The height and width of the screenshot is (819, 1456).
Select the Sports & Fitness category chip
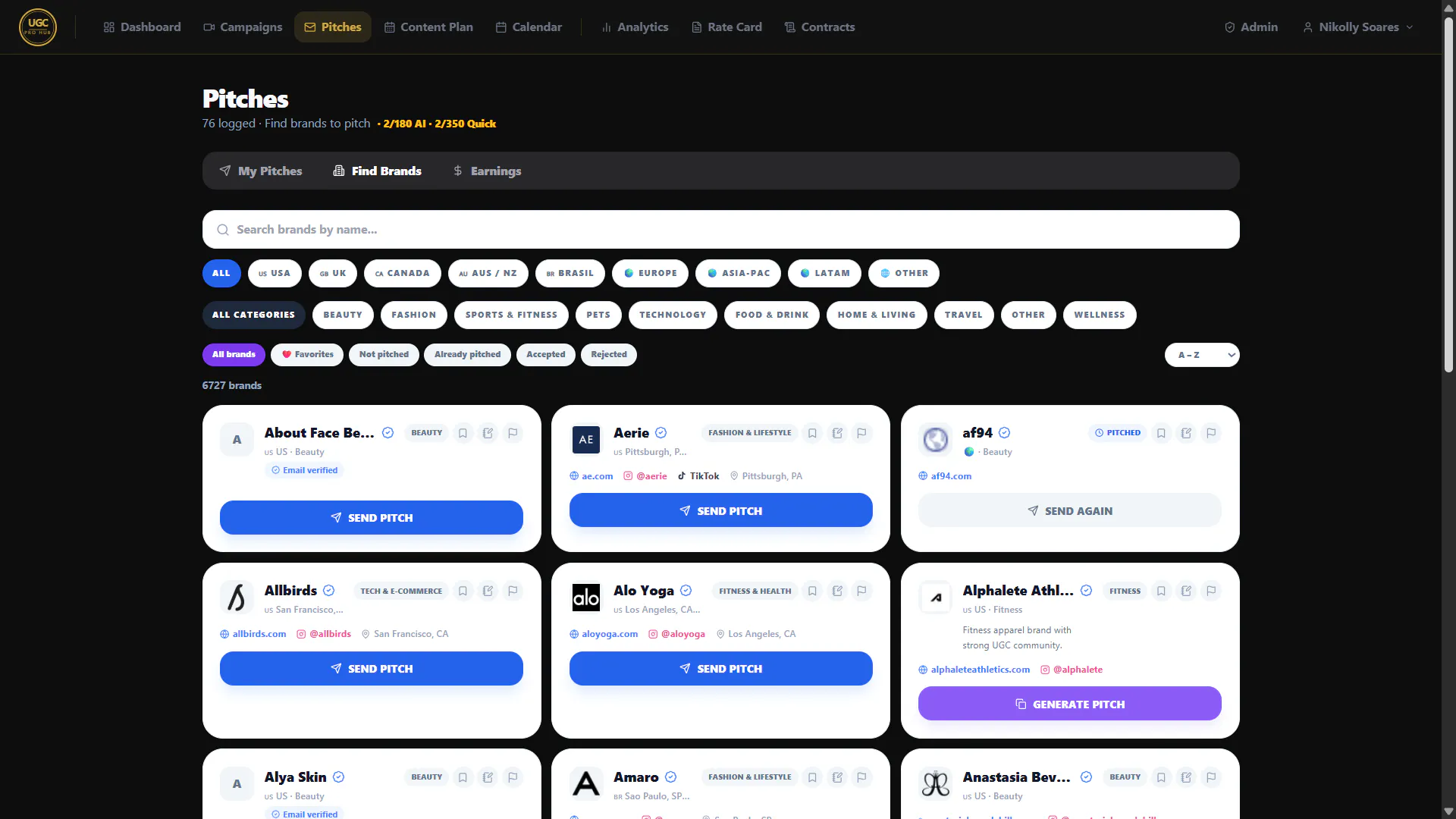[512, 315]
